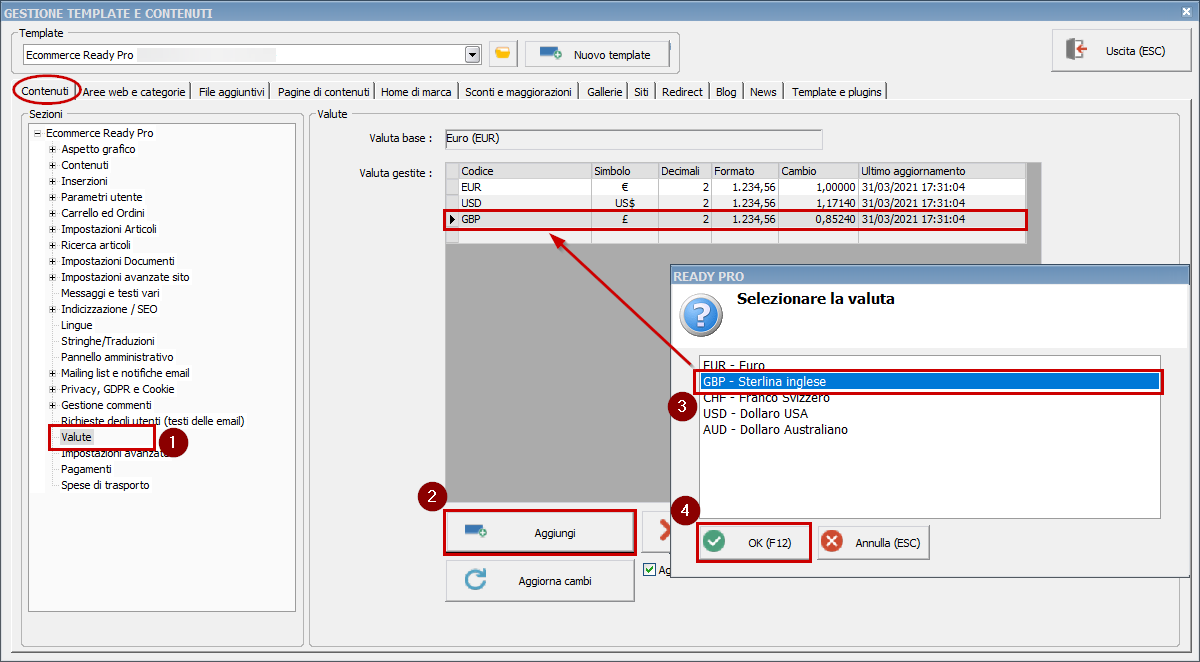Toggle the checkbox beside Aggiorna cambi button
The width and height of the screenshot is (1200, 662).
click(650, 570)
